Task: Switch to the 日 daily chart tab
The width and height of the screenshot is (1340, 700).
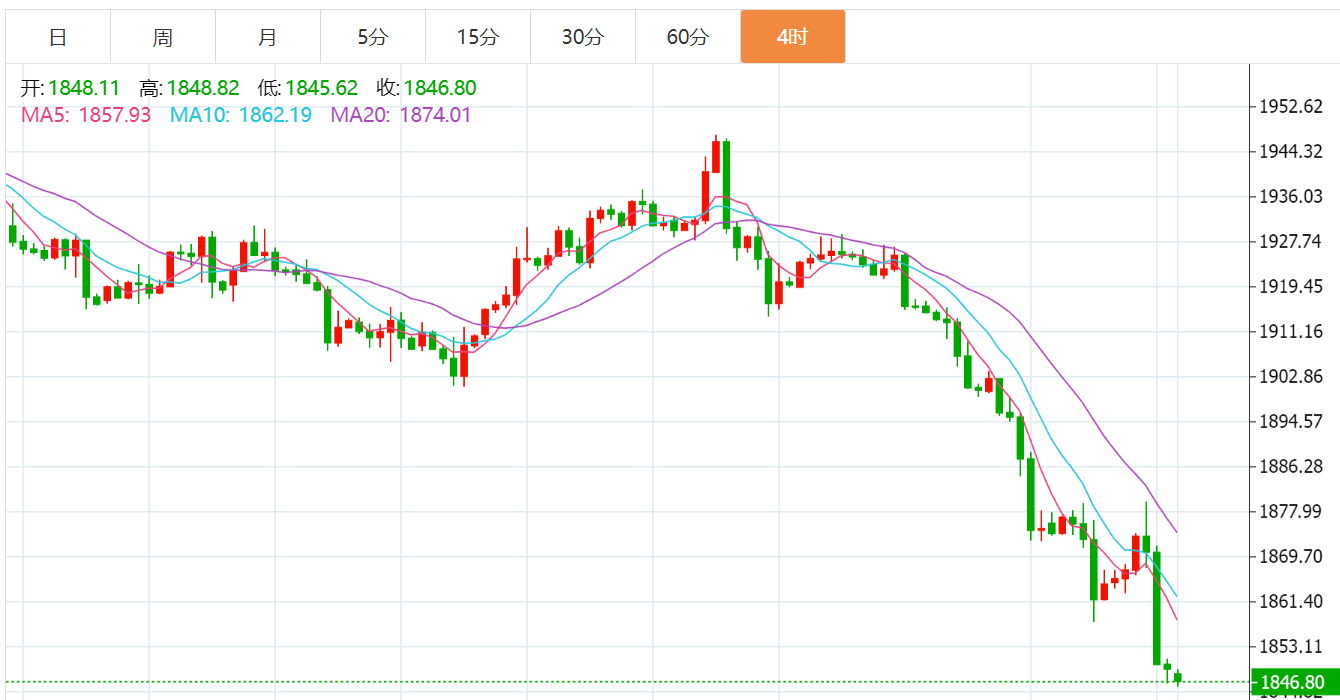Action: (x=58, y=37)
